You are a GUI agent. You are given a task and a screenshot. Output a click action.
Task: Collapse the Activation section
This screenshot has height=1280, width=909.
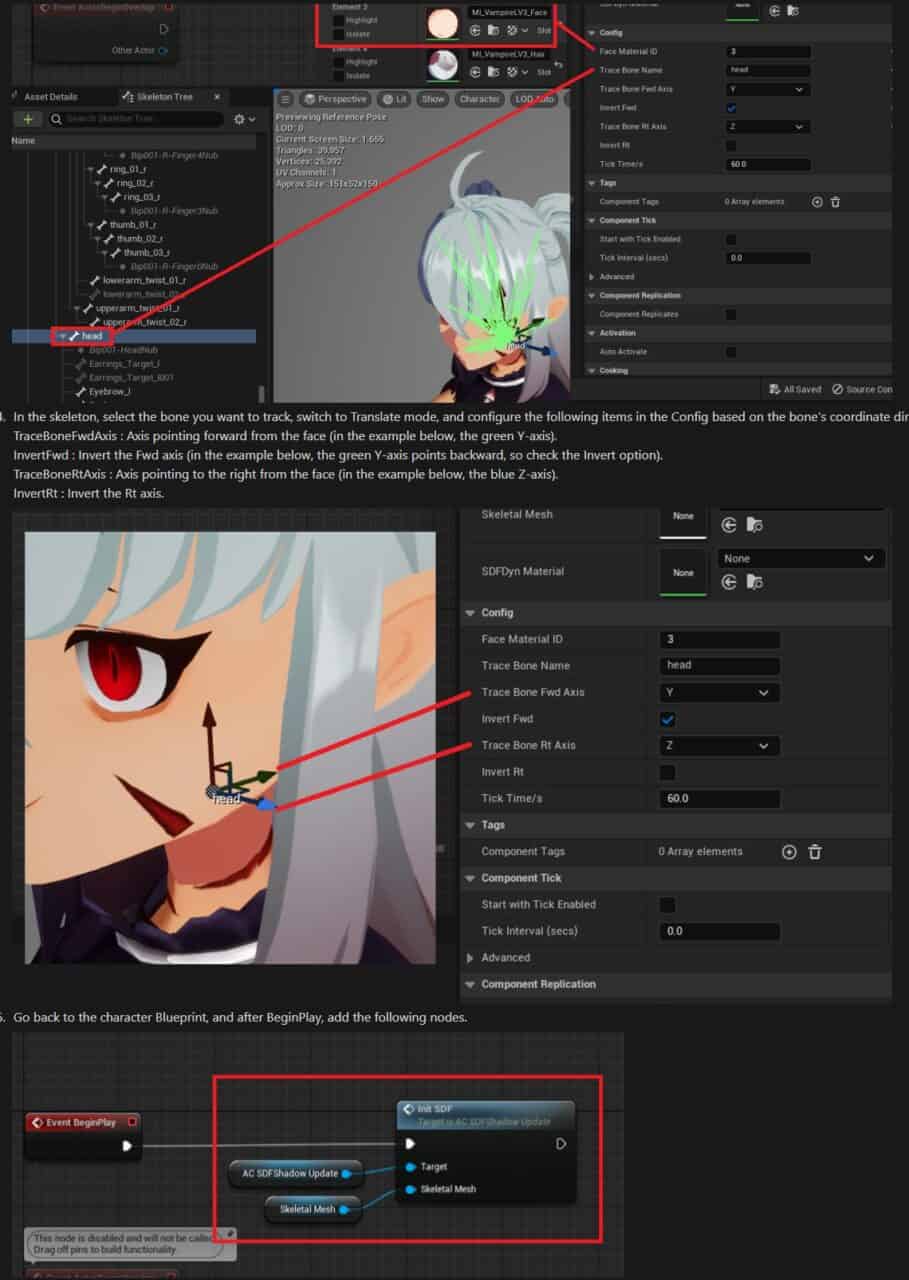coord(591,333)
